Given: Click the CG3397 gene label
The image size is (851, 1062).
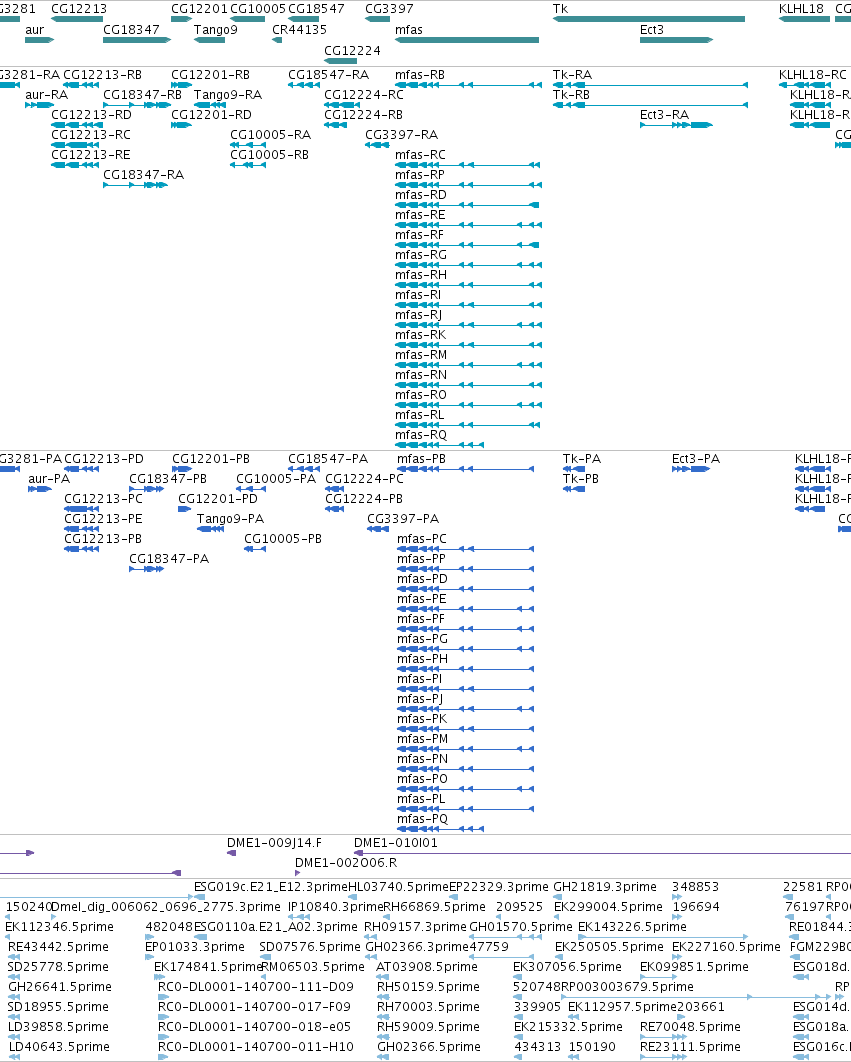Looking at the screenshot, I should (x=389, y=9).
